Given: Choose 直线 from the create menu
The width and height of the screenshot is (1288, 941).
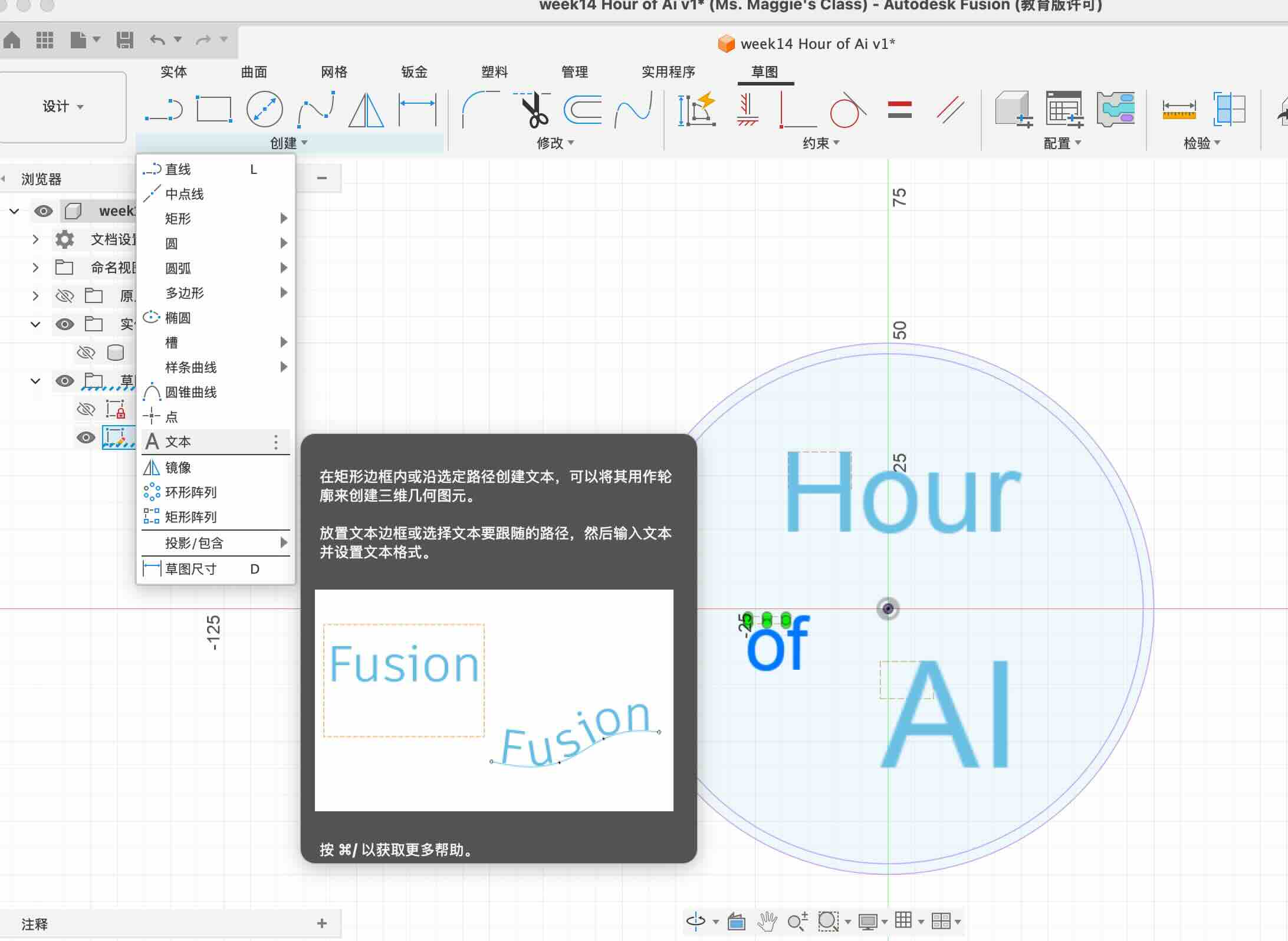Looking at the screenshot, I should 215,170.
